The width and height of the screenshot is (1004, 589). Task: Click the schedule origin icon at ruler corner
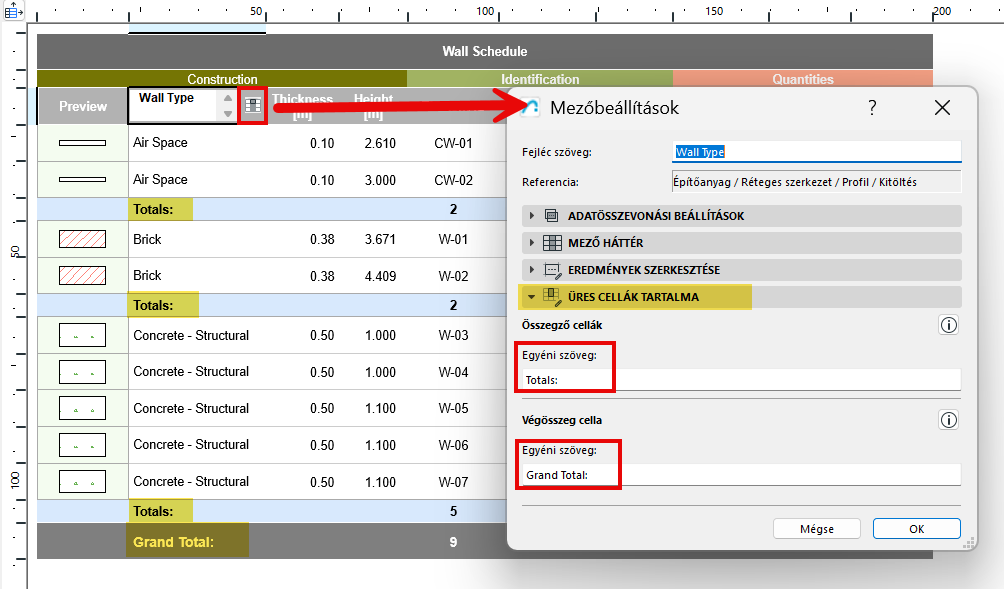click(13, 10)
